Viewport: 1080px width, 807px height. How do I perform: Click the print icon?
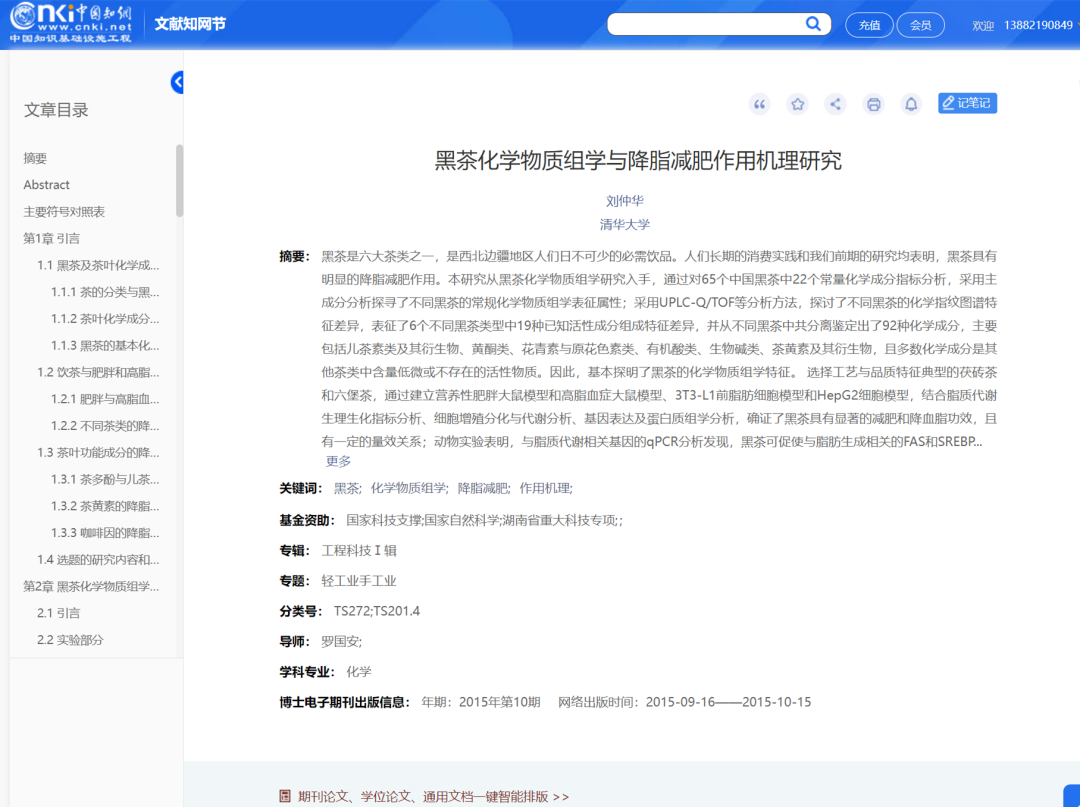click(x=873, y=103)
